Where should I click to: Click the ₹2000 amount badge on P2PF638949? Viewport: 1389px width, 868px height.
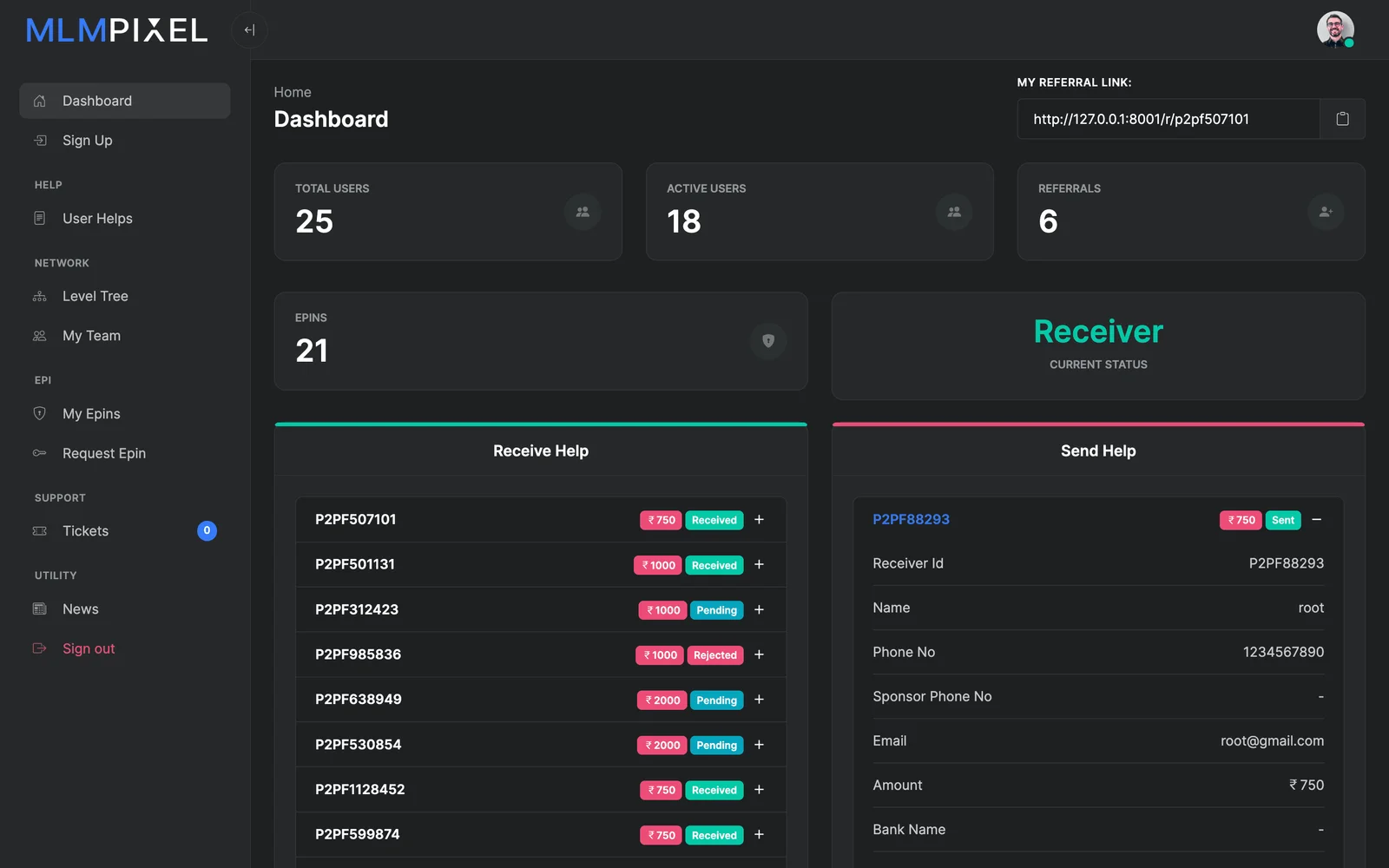[662, 700]
